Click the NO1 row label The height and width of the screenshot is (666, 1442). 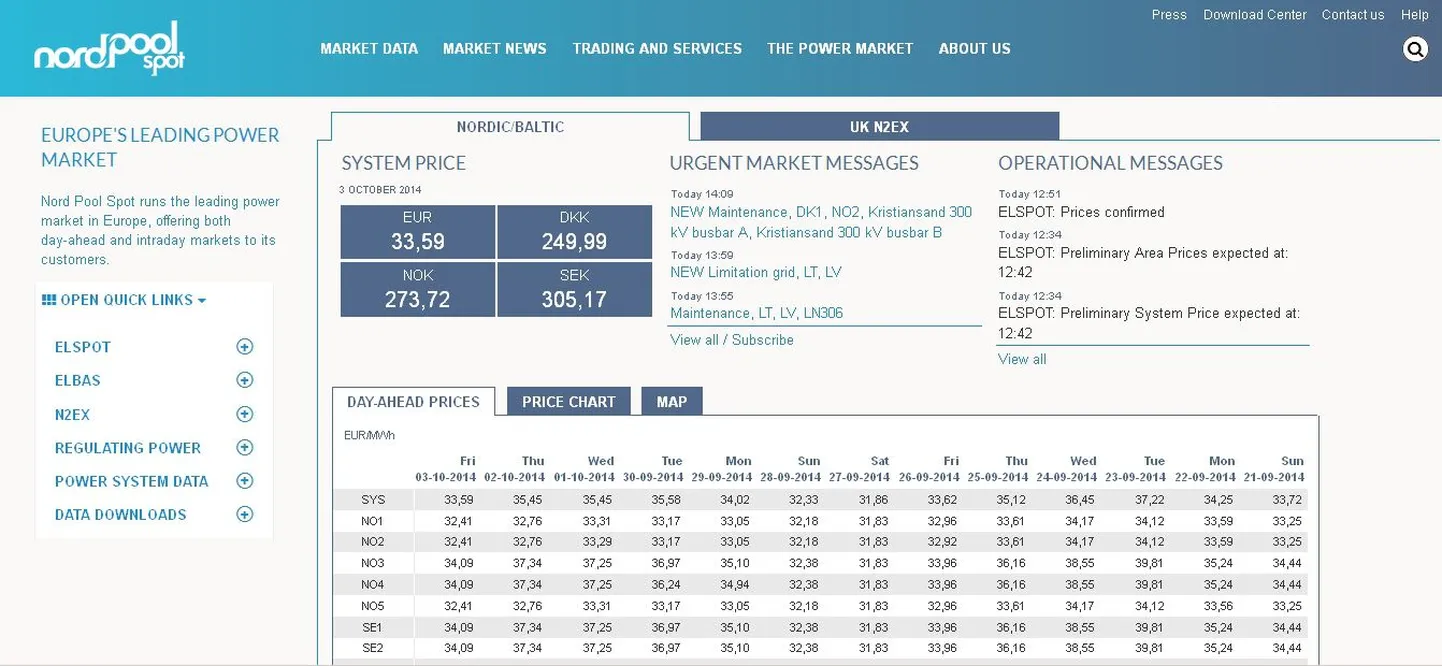point(372,521)
